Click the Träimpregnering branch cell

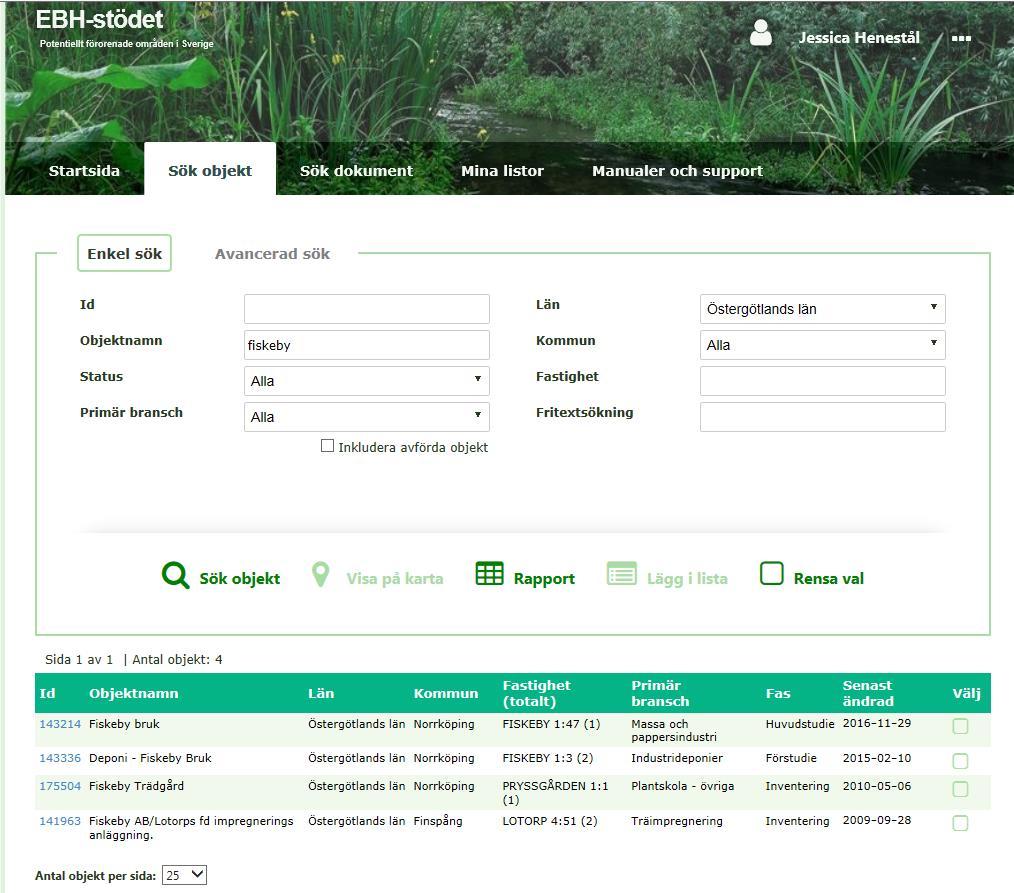coord(677,821)
